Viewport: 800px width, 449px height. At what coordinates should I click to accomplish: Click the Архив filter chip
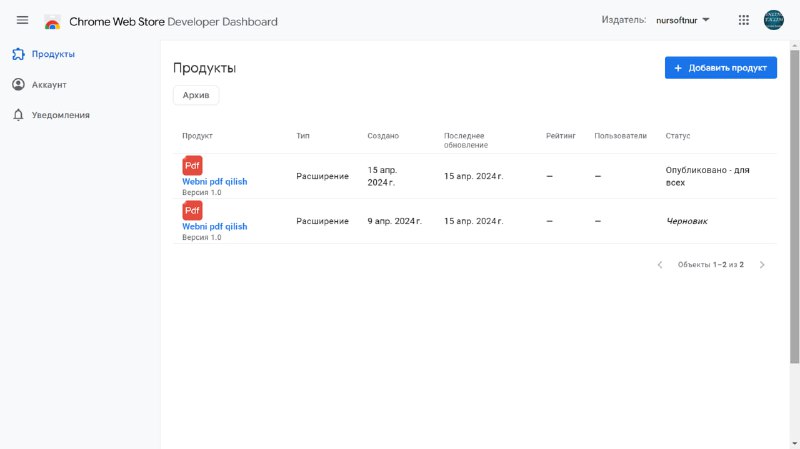pyautogui.click(x=196, y=95)
